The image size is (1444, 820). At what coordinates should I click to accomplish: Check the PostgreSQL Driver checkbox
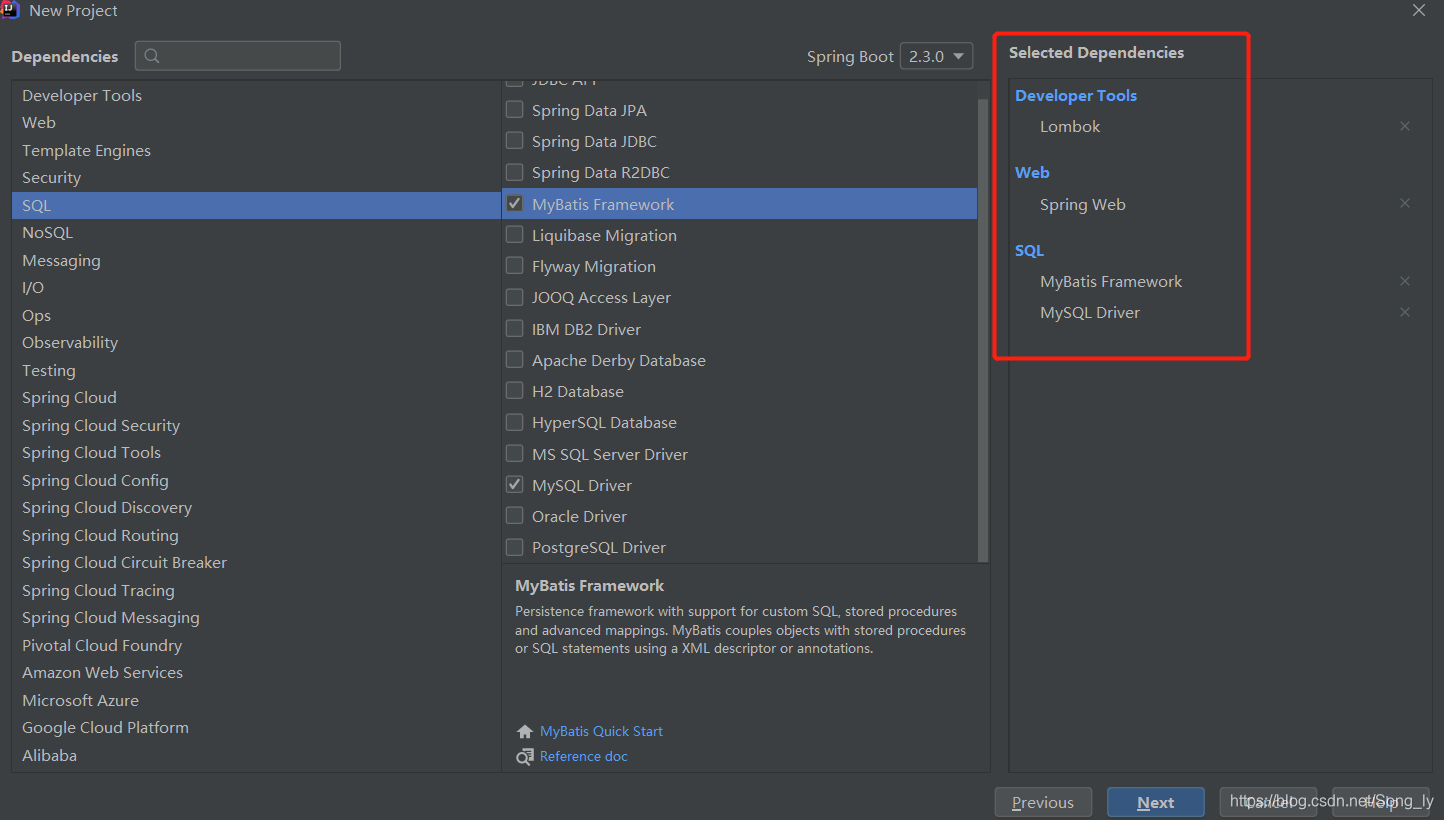tap(514, 547)
